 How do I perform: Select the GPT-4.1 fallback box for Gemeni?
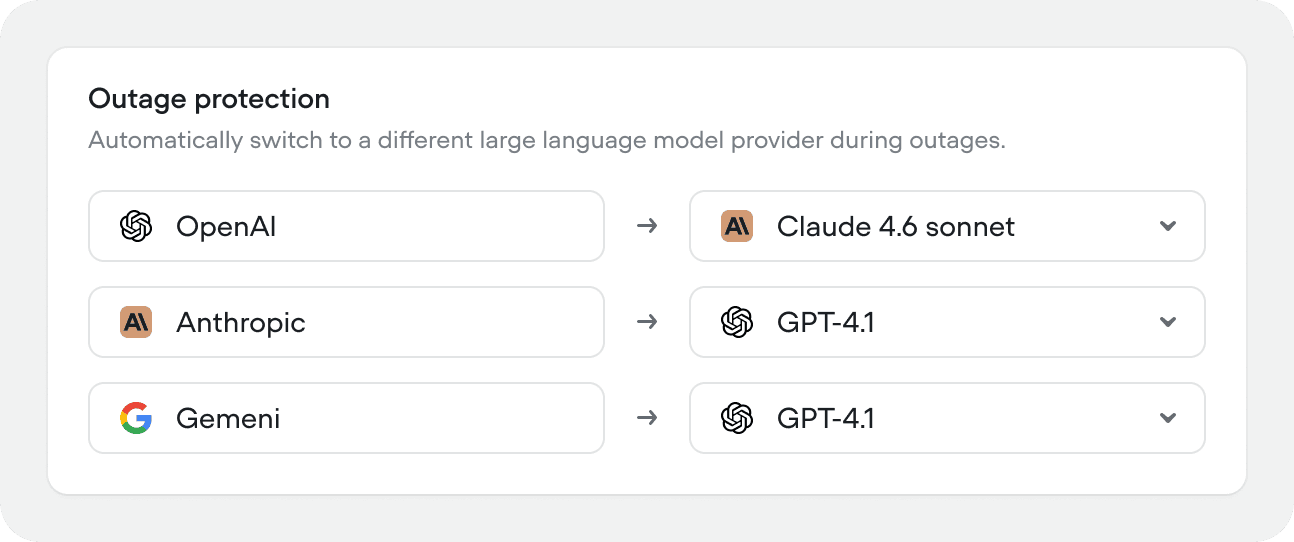coord(947,418)
